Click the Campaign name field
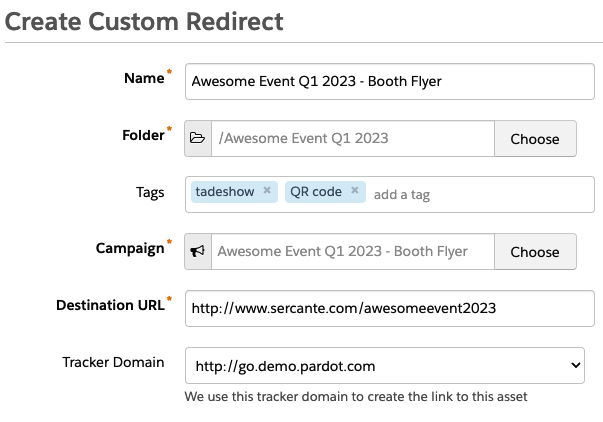The width and height of the screenshot is (603, 422). [x=352, y=252]
